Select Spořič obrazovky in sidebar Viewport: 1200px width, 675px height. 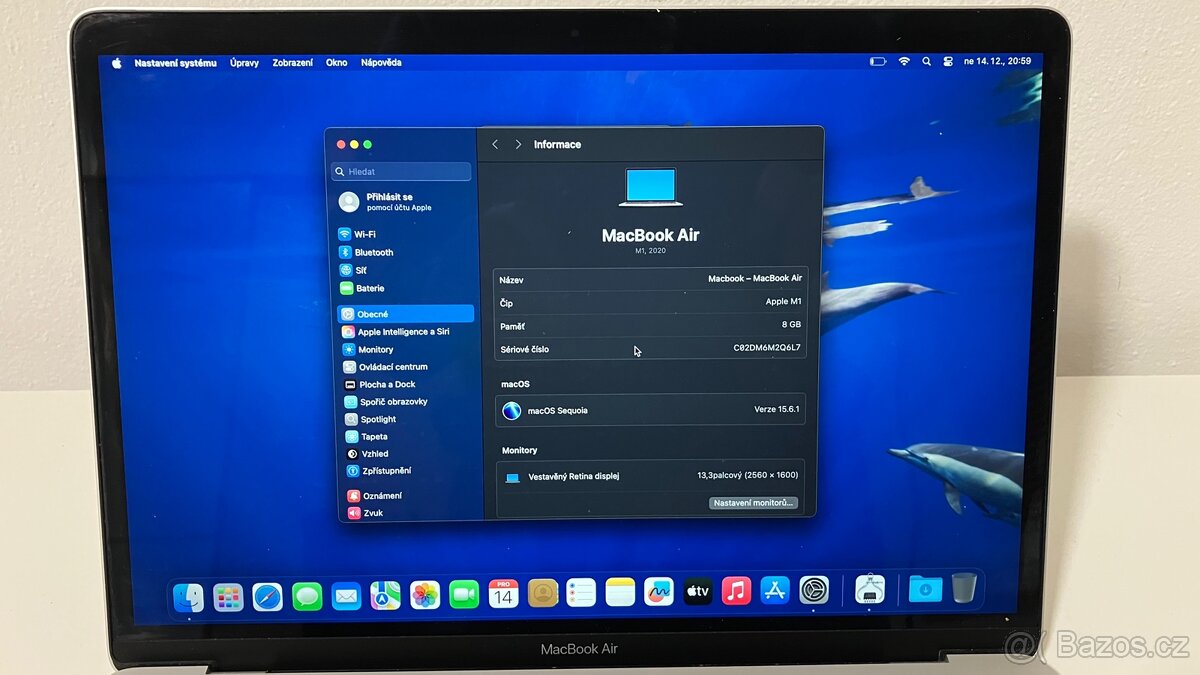point(389,401)
